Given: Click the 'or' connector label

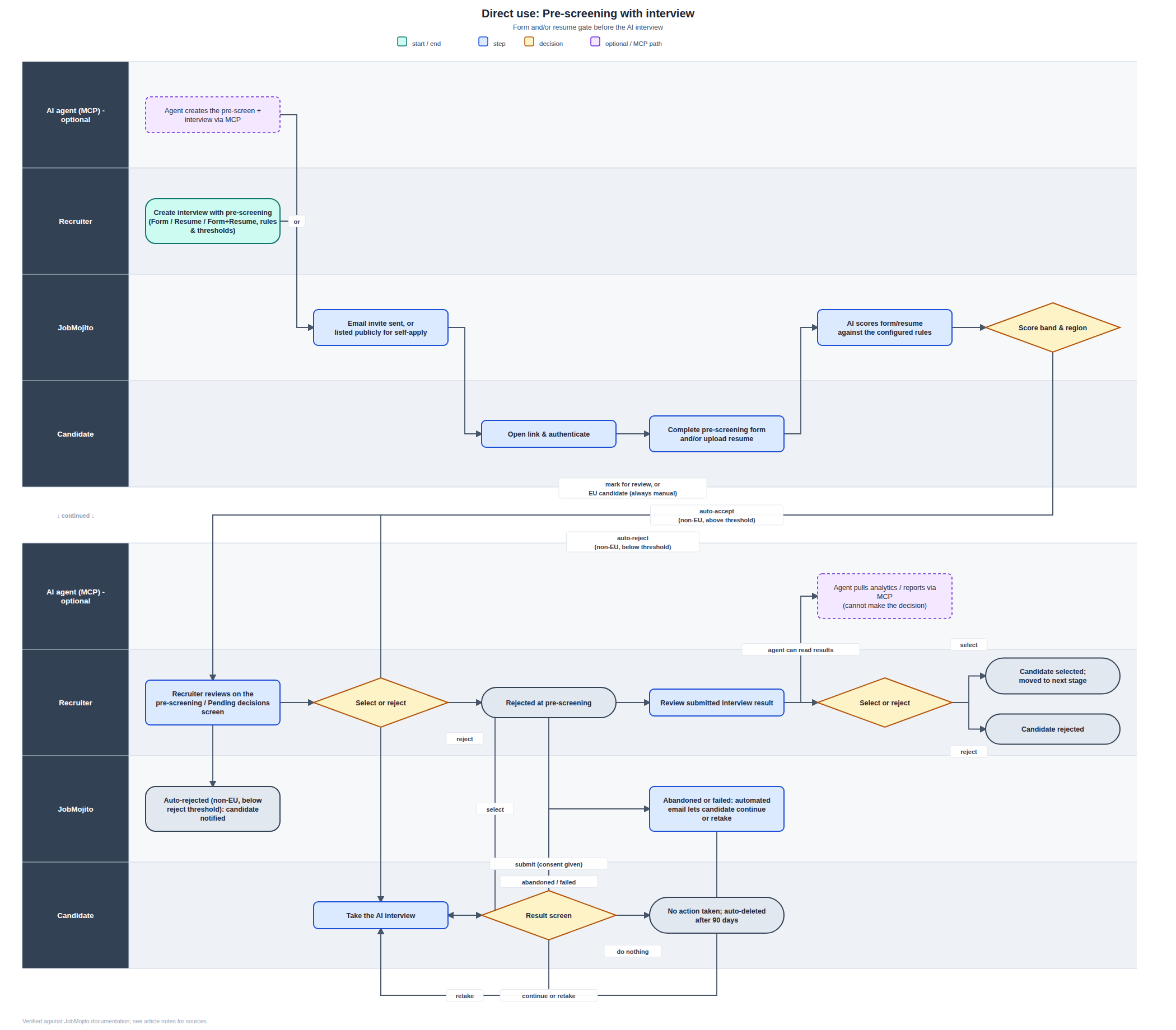Looking at the screenshot, I should pos(297,221).
